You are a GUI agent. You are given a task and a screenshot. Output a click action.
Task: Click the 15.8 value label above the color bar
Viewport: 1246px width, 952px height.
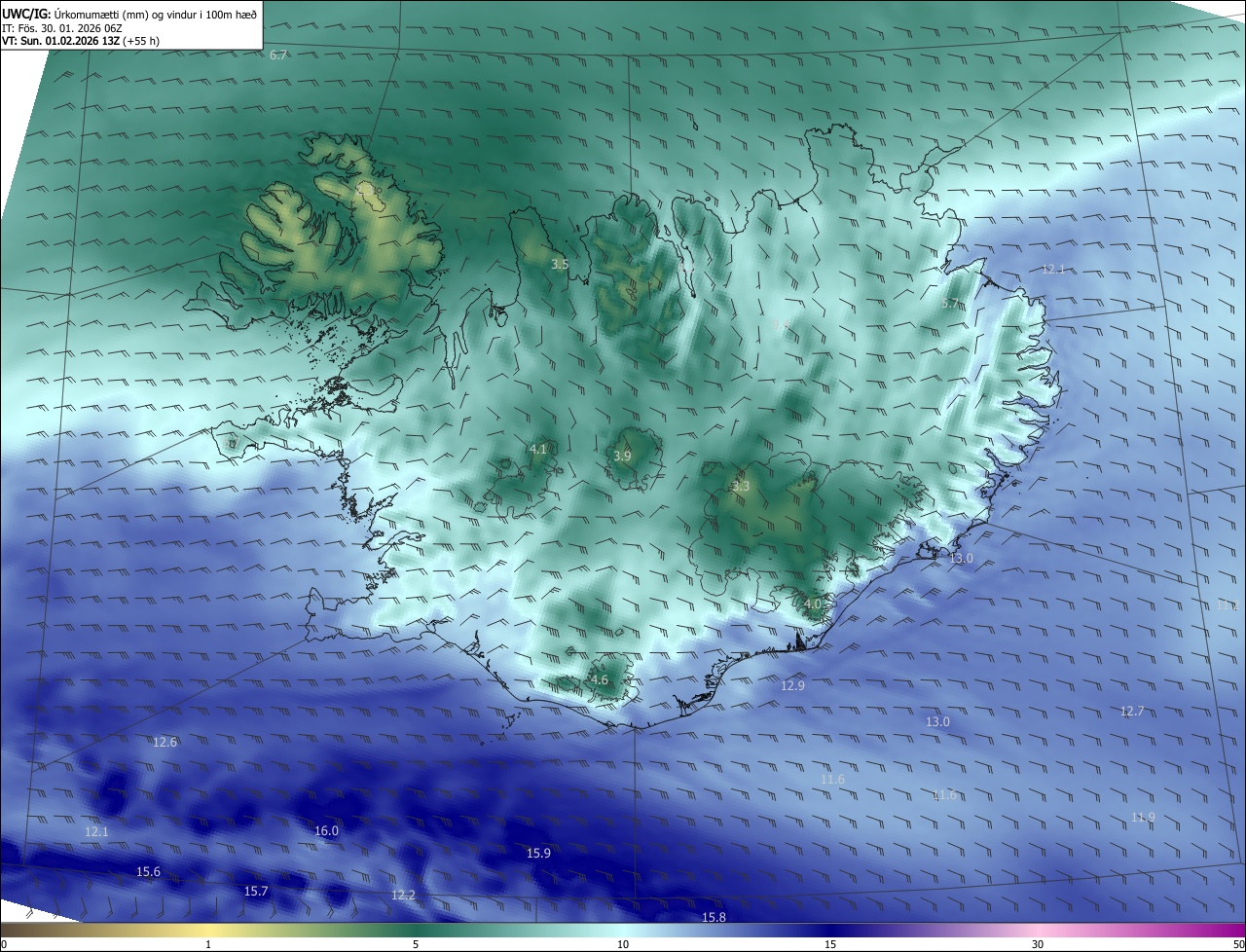714,917
